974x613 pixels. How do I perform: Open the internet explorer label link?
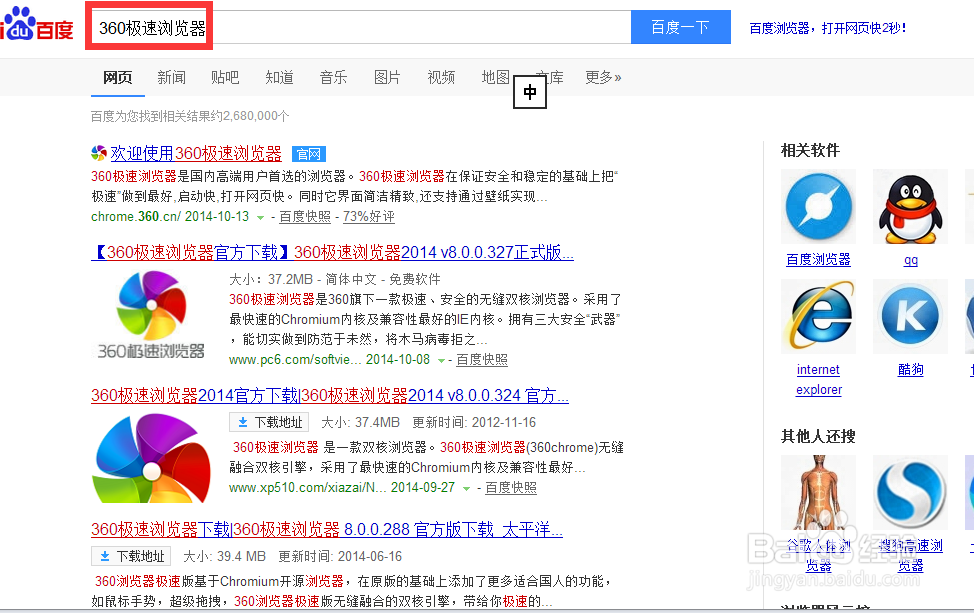click(x=819, y=379)
